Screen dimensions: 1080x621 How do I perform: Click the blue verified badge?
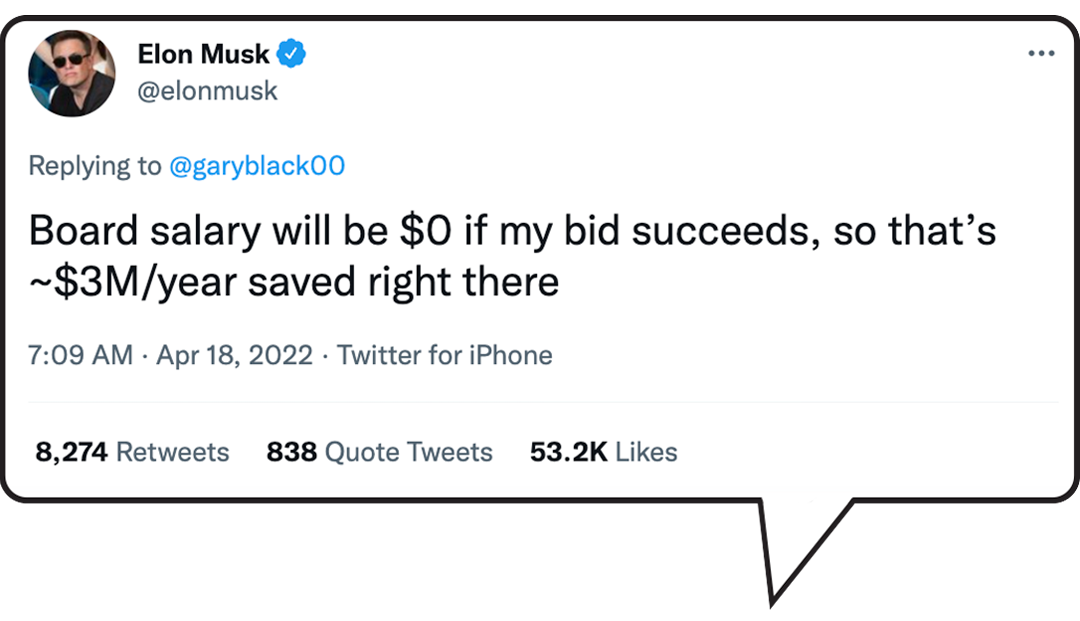(292, 54)
